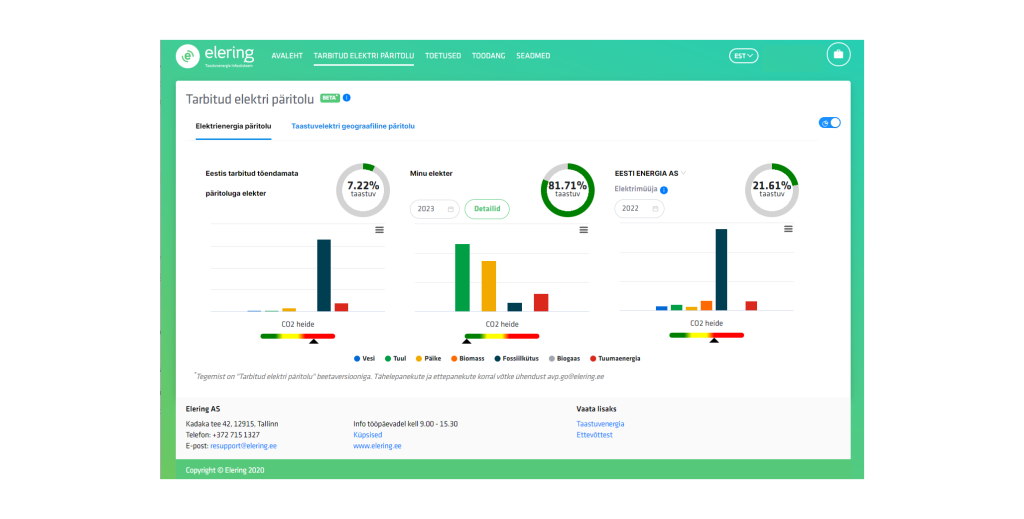Select Elektrienergia päritolu tab
Viewport: 1024px width, 519px height.
(x=233, y=126)
